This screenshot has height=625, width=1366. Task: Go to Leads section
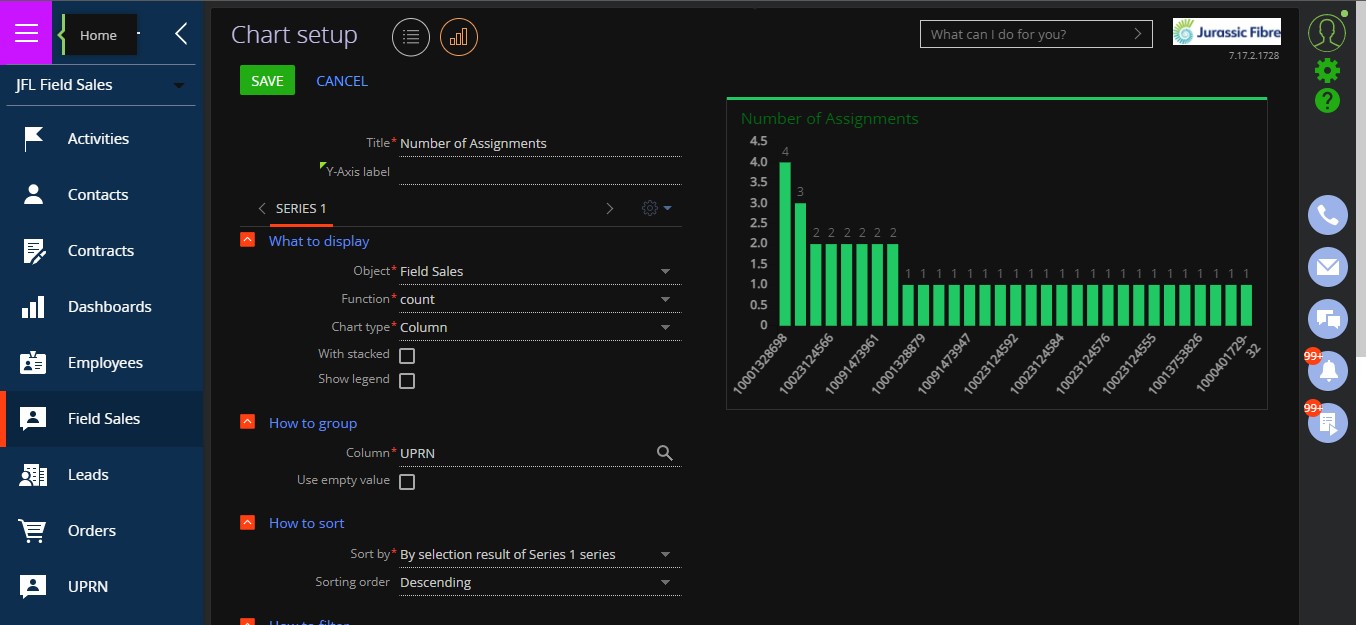coord(101,475)
